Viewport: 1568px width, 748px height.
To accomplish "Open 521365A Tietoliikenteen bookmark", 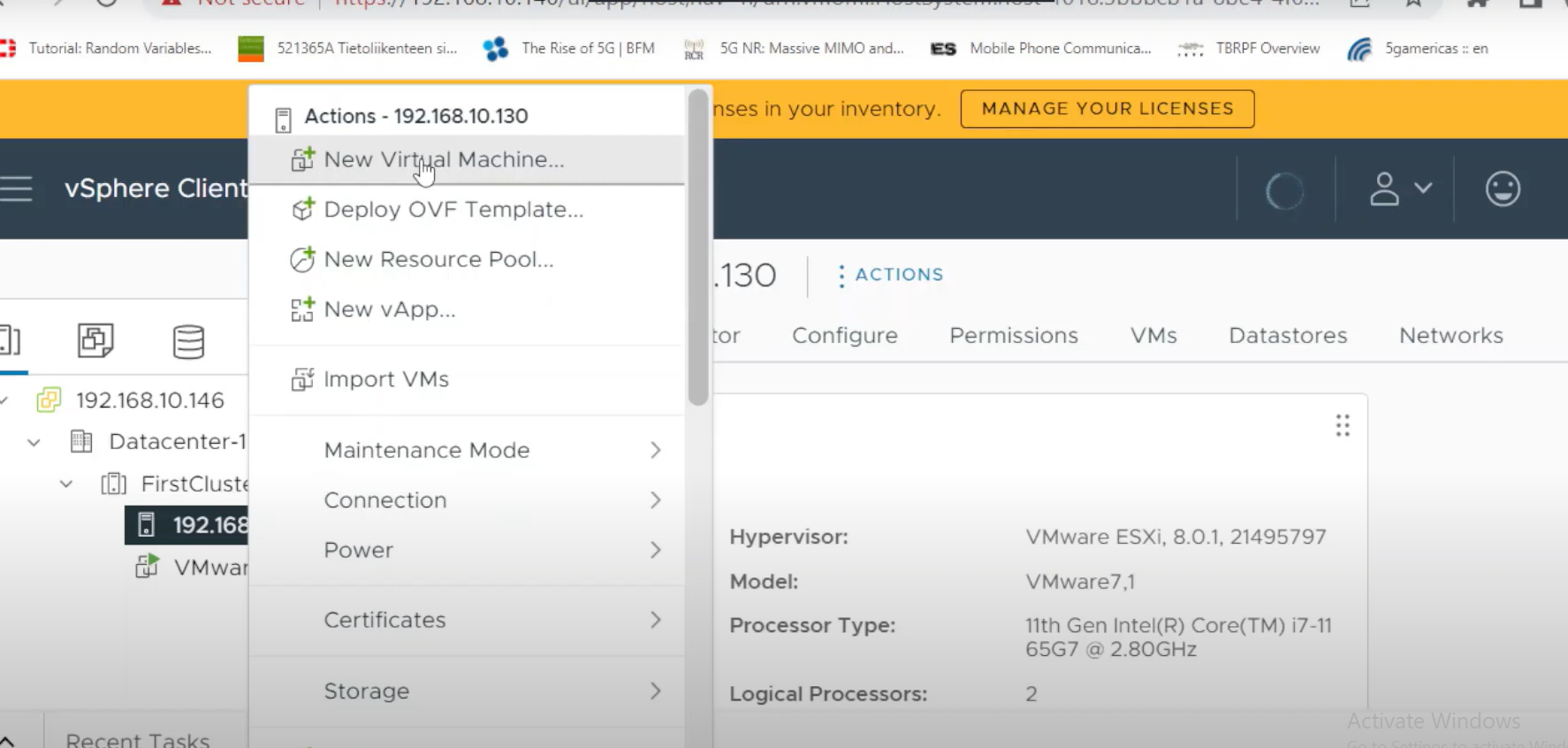I will [348, 49].
